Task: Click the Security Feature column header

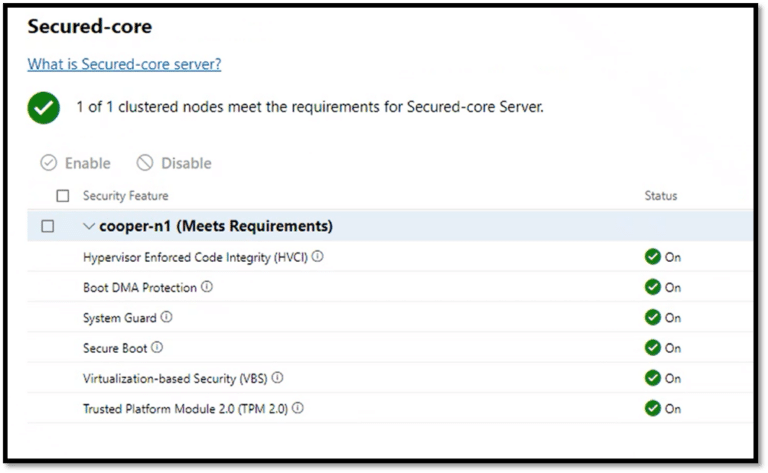Action: [125, 196]
